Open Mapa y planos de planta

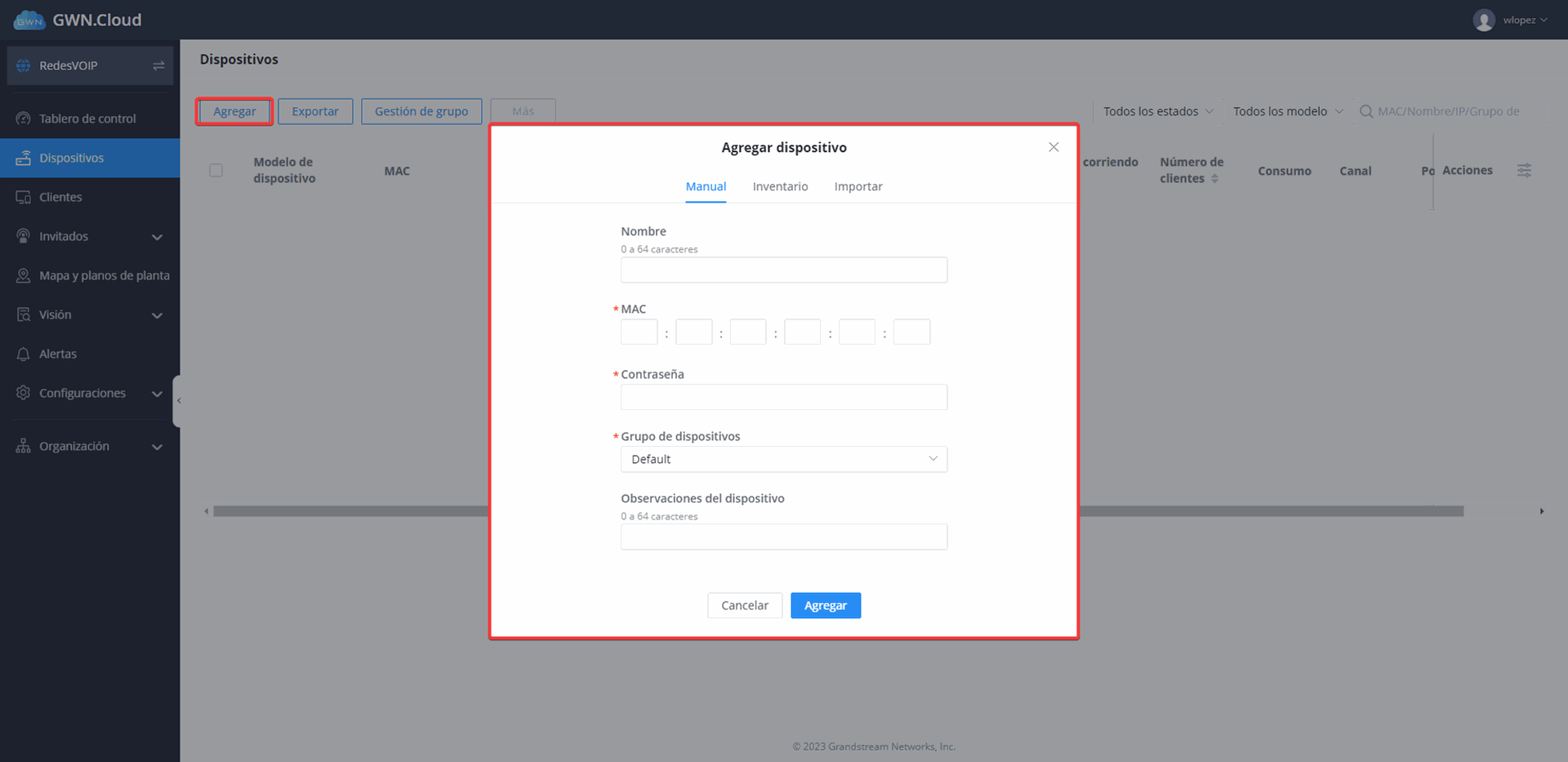pyautogui.click(x=90, y=275)
